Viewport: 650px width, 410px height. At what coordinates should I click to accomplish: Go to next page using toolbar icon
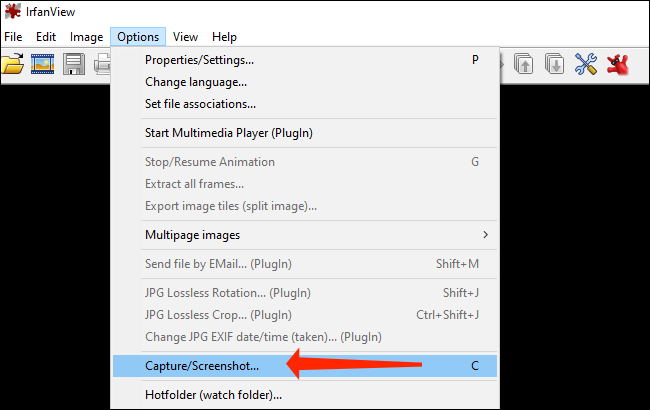click(554, 65)
